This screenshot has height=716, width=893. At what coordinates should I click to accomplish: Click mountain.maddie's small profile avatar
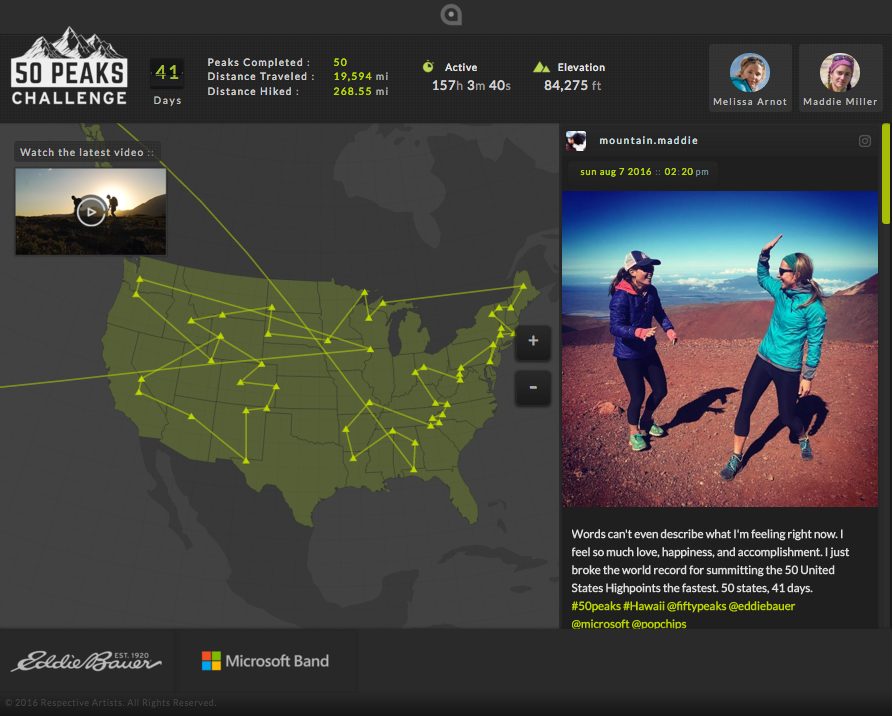point(577,140)
